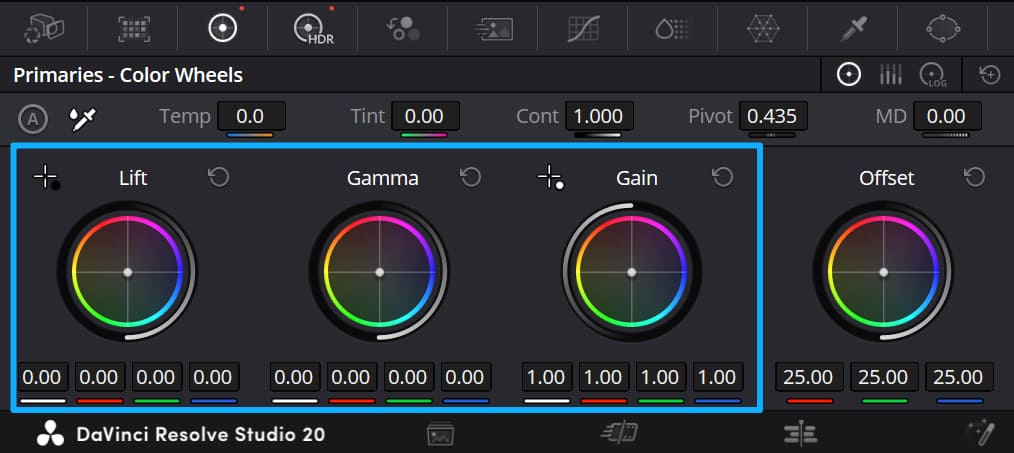Open the droplet-and-dots palette icon
This screenshot has height=453, width=1014.
(x=673, y=29)
